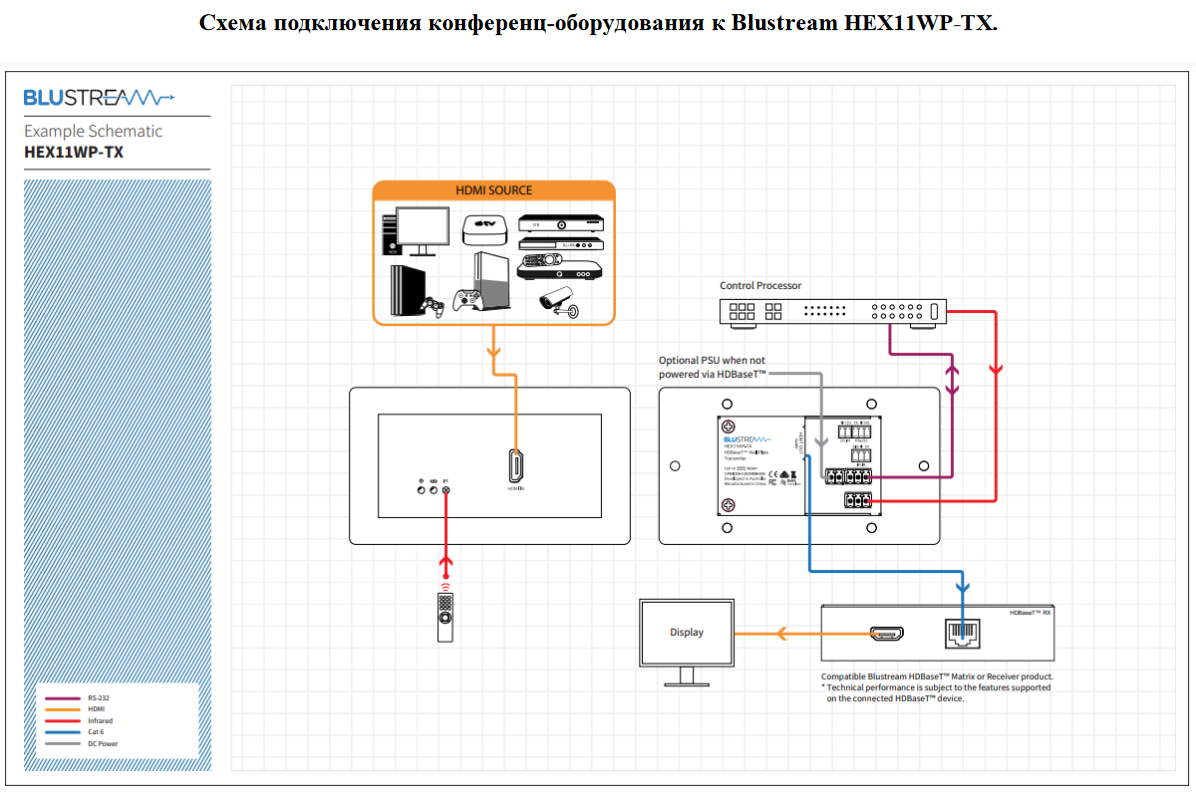
Task: Click the 'Compatible Blustream HDBaseT Matrix' note
Action: tap(937, 676)
